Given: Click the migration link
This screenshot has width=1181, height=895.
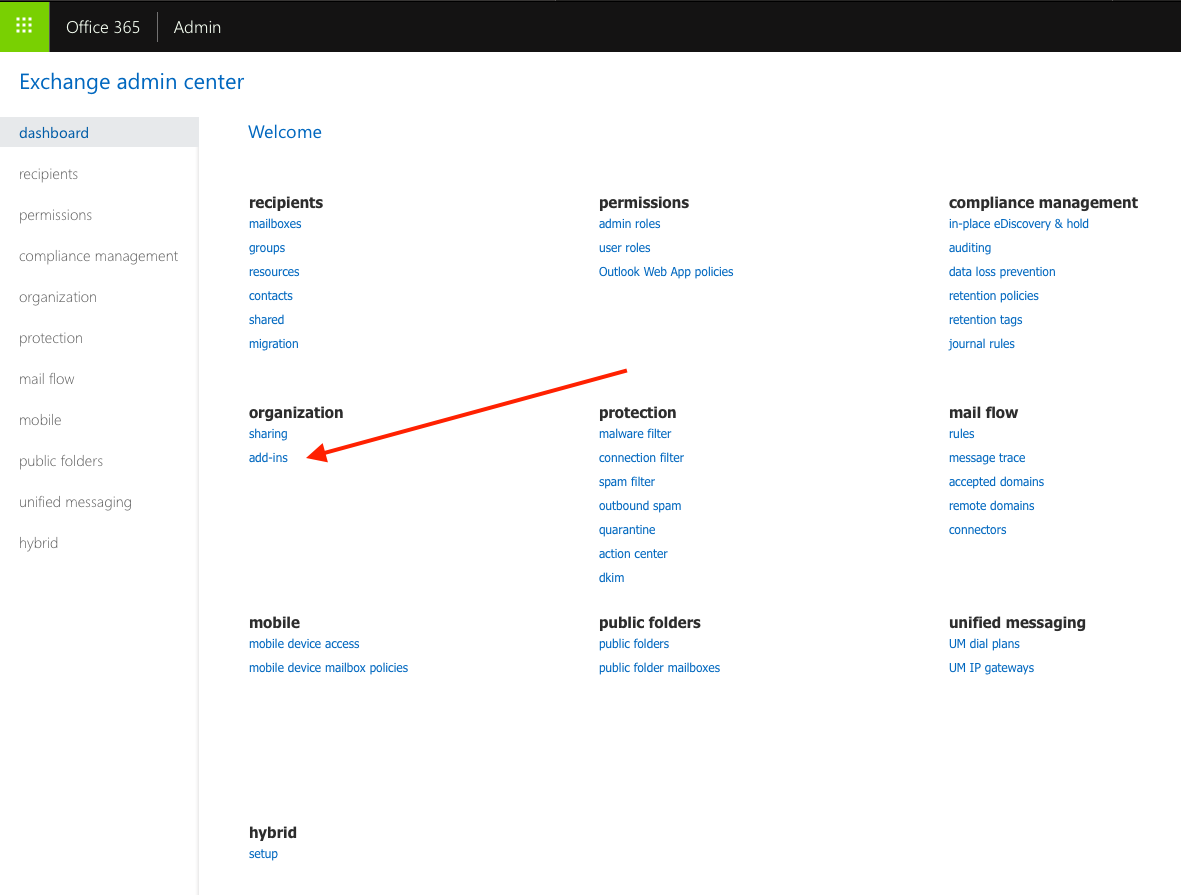Looking at the screenshot, I should [x=273, y=344].
